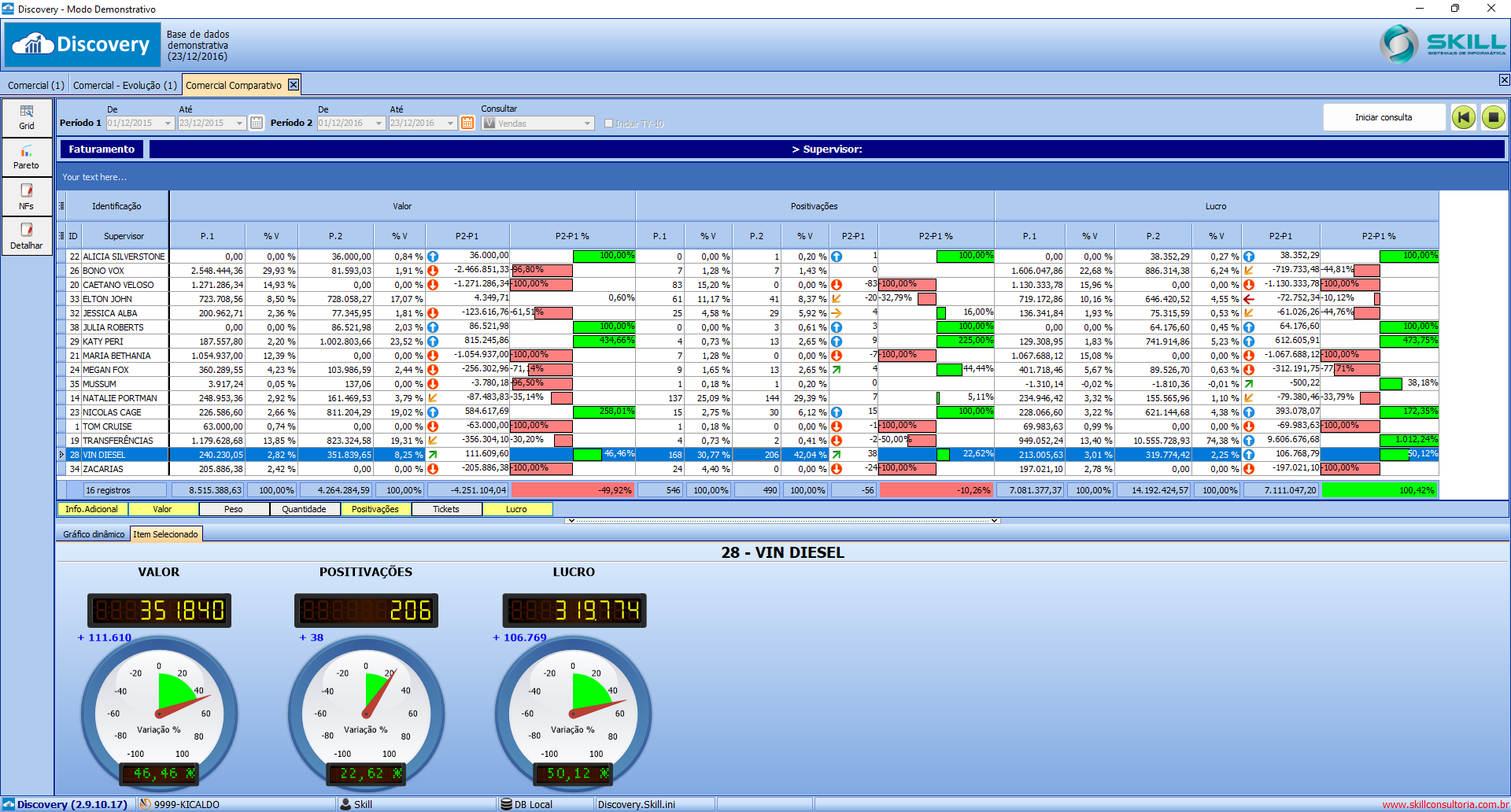The width and height of the screenshot is (1511, 812).
Task: Open Período 2 Até date dropdown
Action: click(x=451, y=124)
